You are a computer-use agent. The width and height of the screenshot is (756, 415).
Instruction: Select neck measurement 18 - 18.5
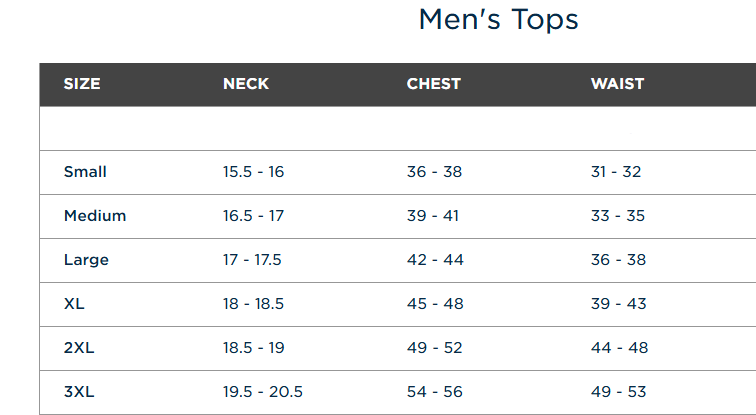(254, 304)
